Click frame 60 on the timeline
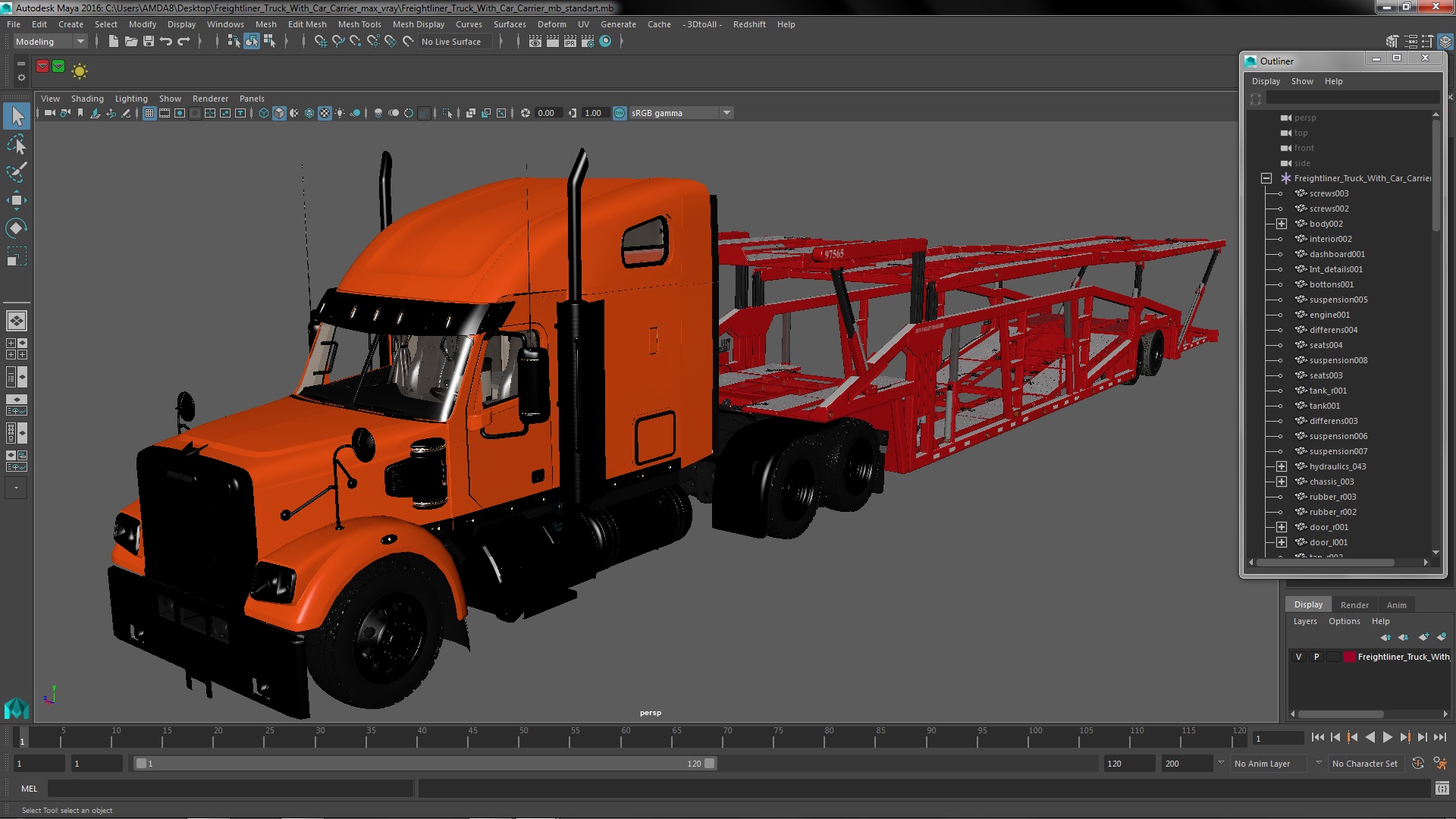 (x=626, y=737)
